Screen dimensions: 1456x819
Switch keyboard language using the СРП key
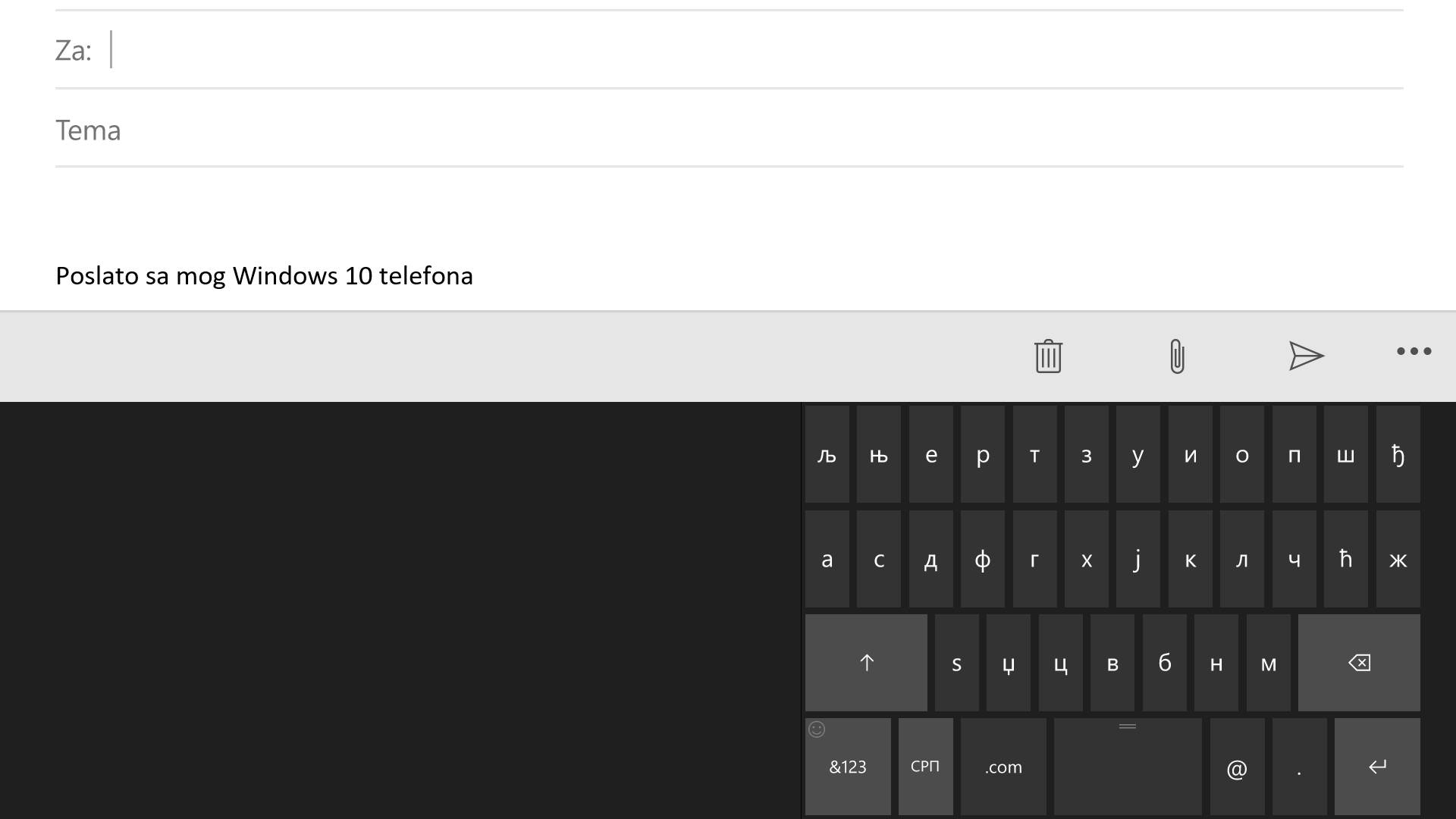coord(925,767)
